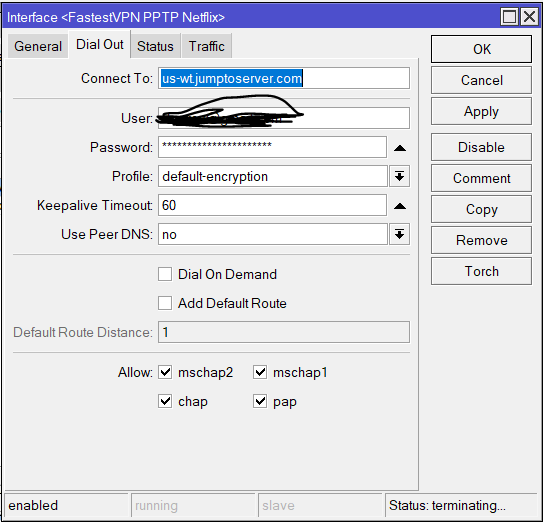Click the User input field
Viewport: 543px width, 523px height.
point(284,118)
